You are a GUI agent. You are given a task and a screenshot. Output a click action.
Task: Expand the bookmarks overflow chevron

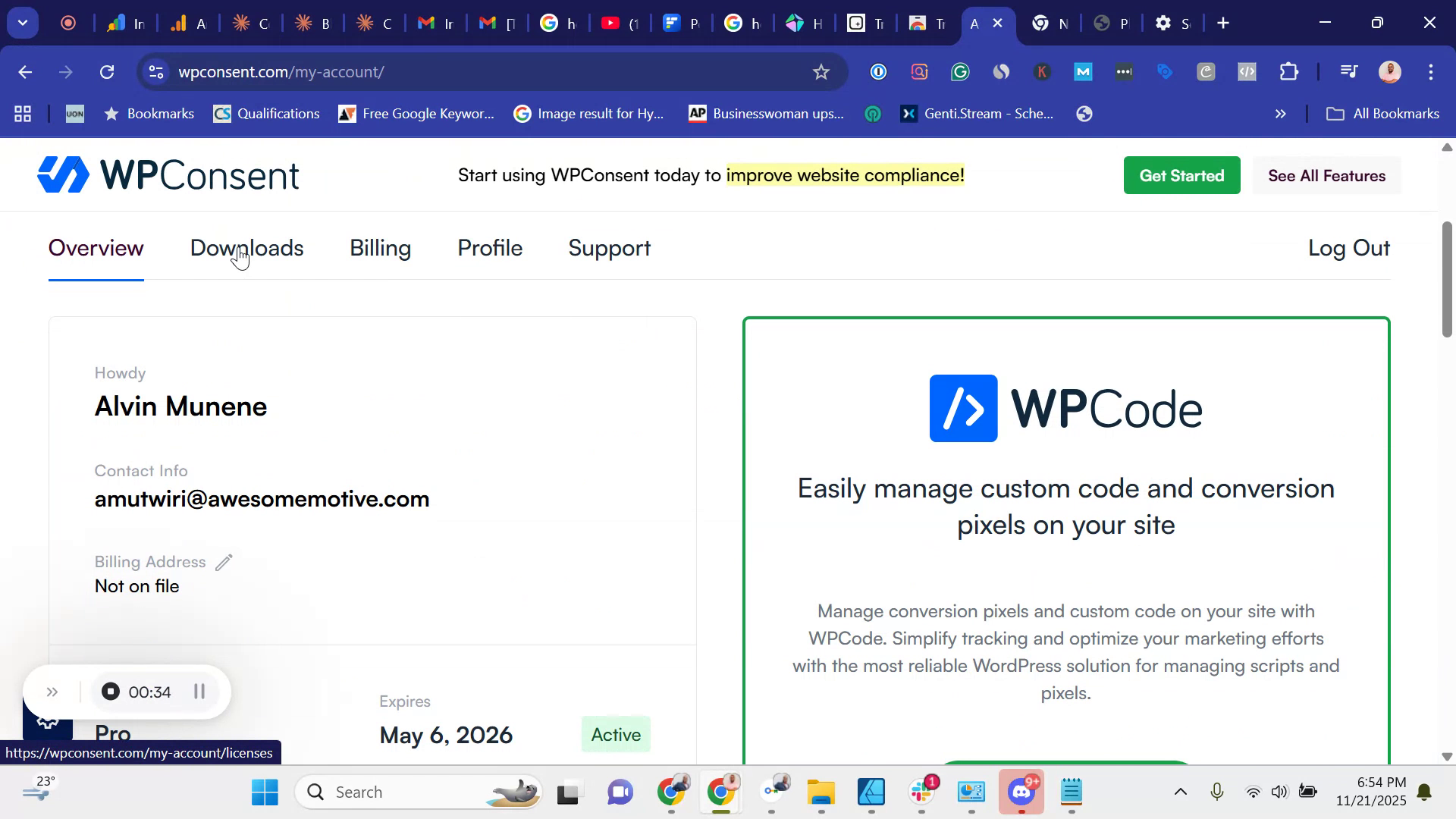(x=1281, y=114)
